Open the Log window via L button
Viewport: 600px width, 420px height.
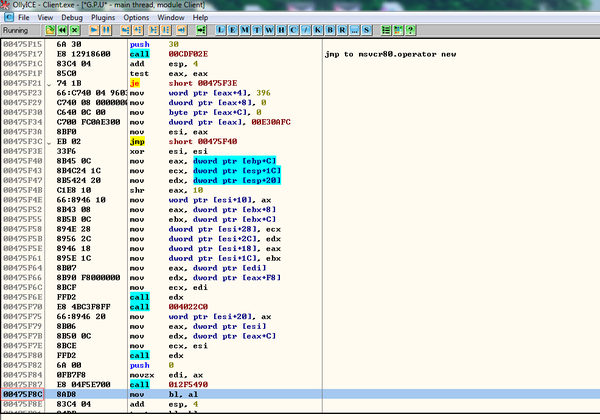[x=223, y=31]
